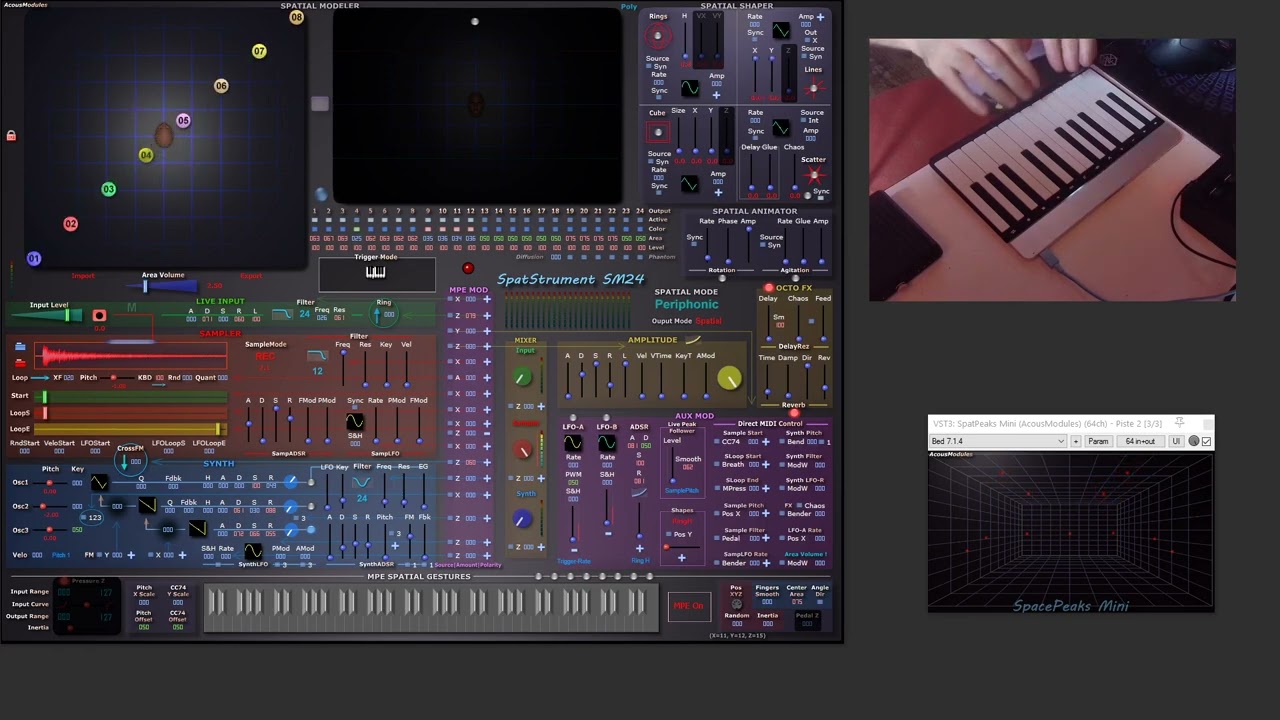Screen dimensions: 1280x720
Task: Click the Area Volume slider handle
Action: 145,287
